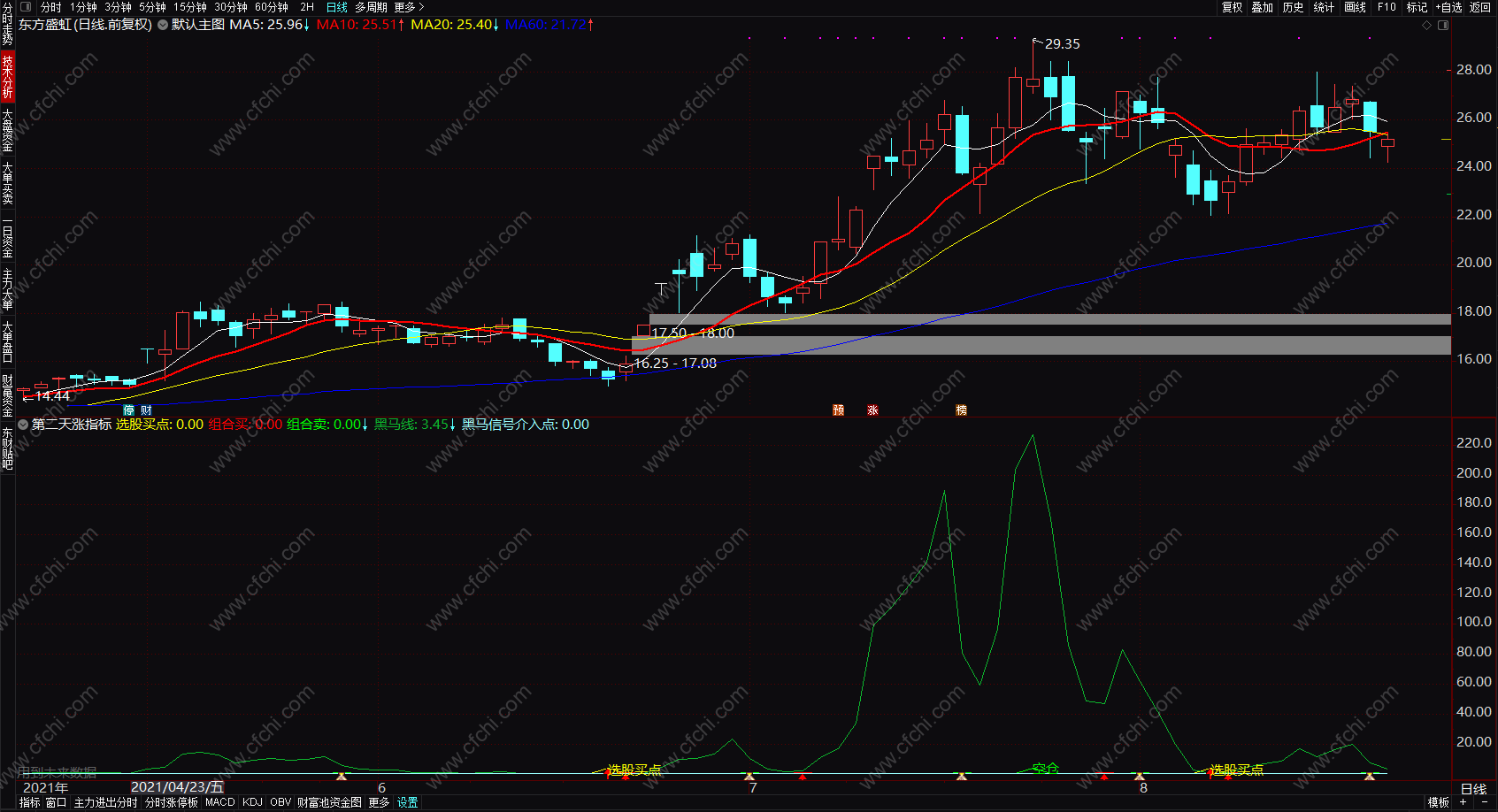This screenshot has height=812, width=1498.
Task: Switch sub-chart to OBV indicator
Action: click(280, 802)
